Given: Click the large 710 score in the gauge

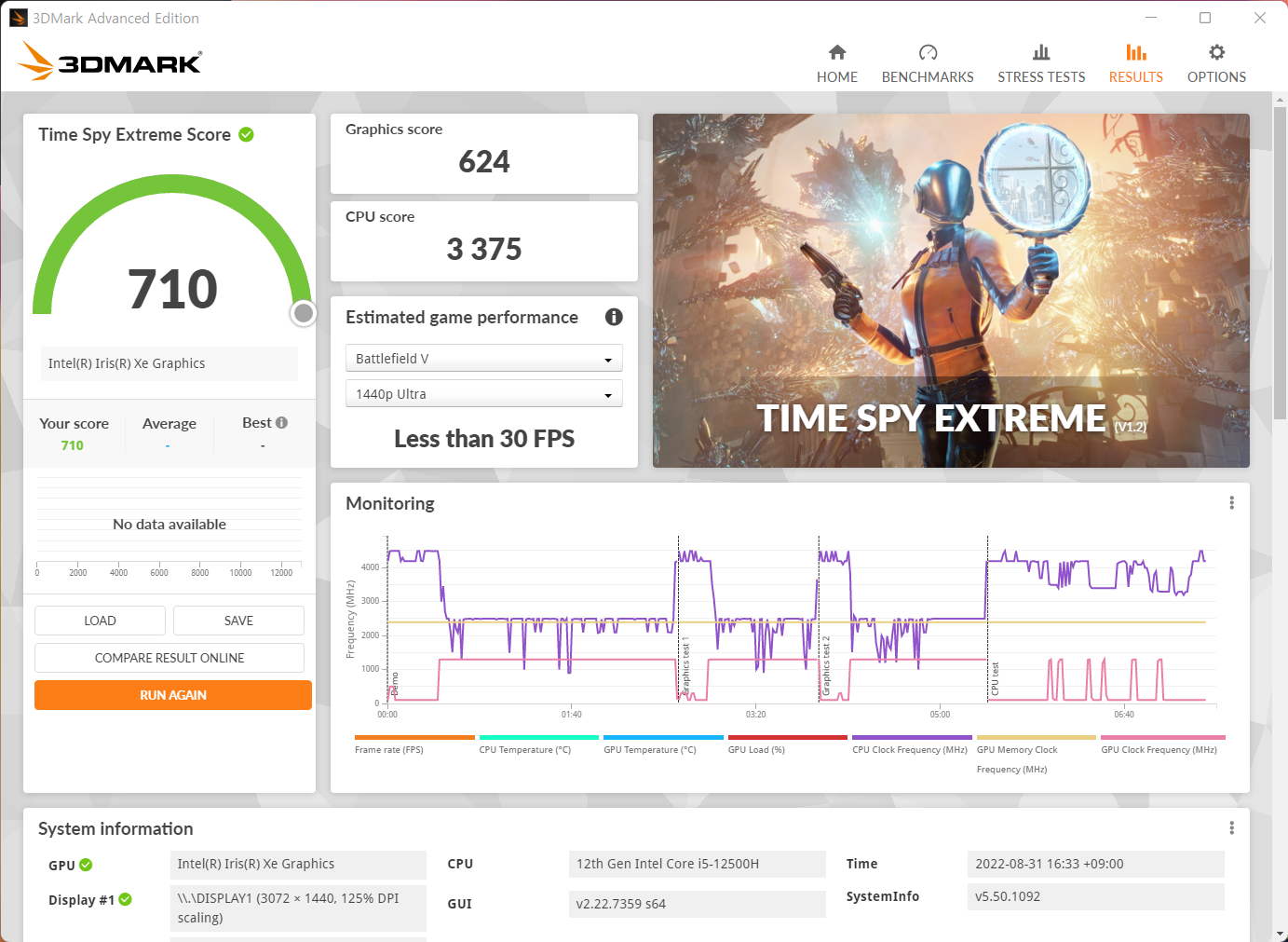Looking at the screenshot, I should point(173,289).
